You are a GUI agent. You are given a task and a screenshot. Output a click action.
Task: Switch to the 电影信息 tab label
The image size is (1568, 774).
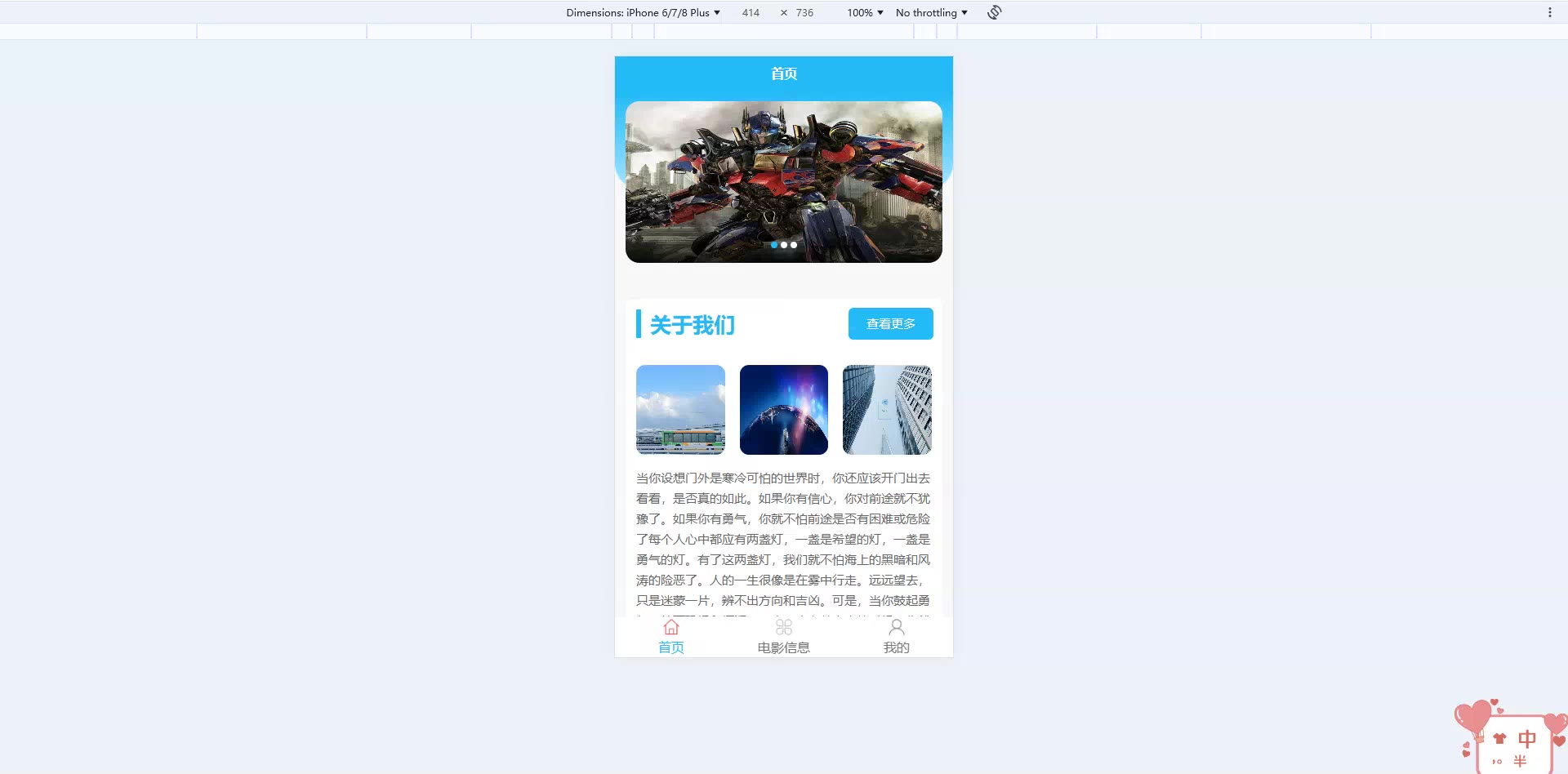click(784, 647)
